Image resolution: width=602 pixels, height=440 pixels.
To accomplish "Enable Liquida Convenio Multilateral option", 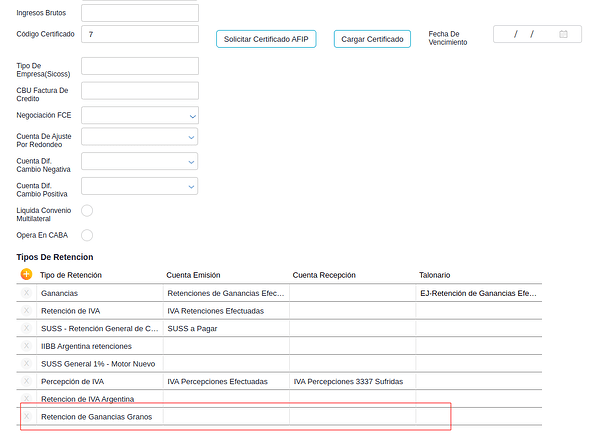I will click(x=87, y=210).
